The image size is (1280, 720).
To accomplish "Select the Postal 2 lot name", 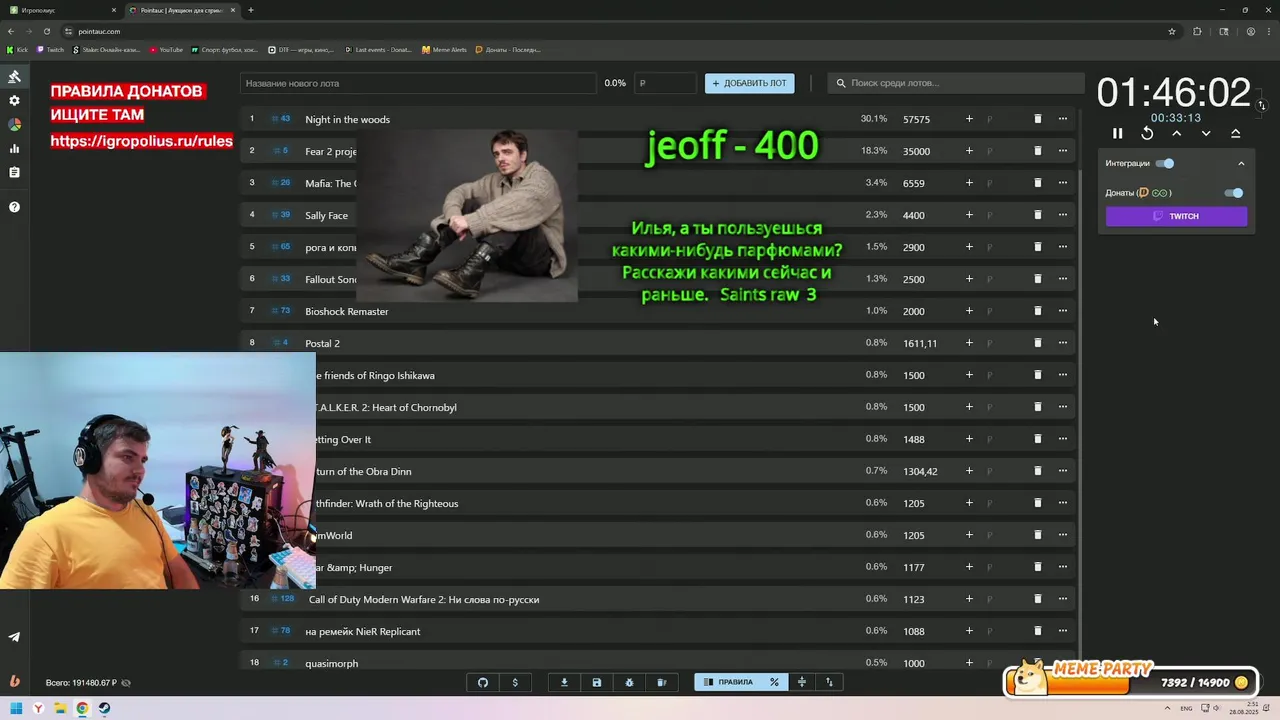I will point(322,343).
